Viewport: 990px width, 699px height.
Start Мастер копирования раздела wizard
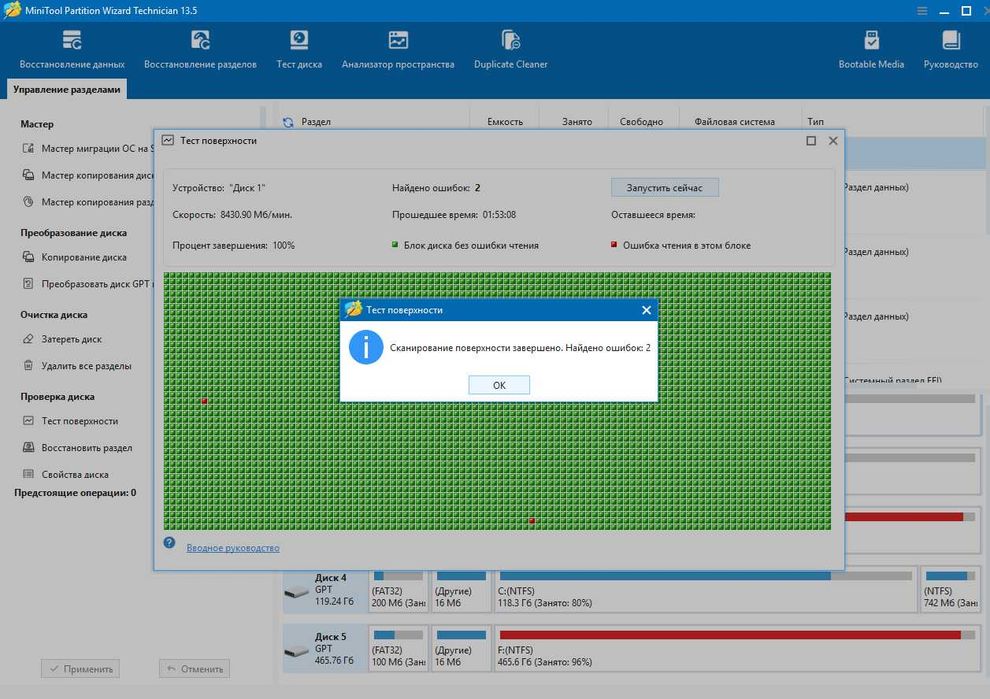click(88, 202)
